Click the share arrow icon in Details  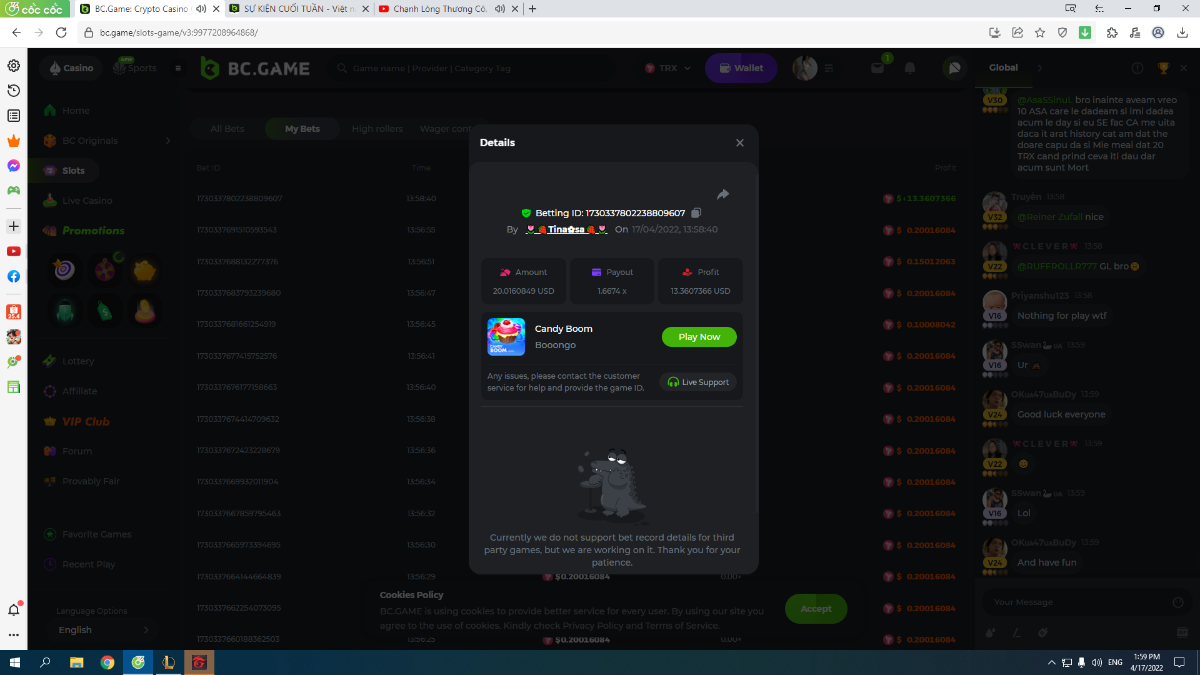(x=723, y=194)
